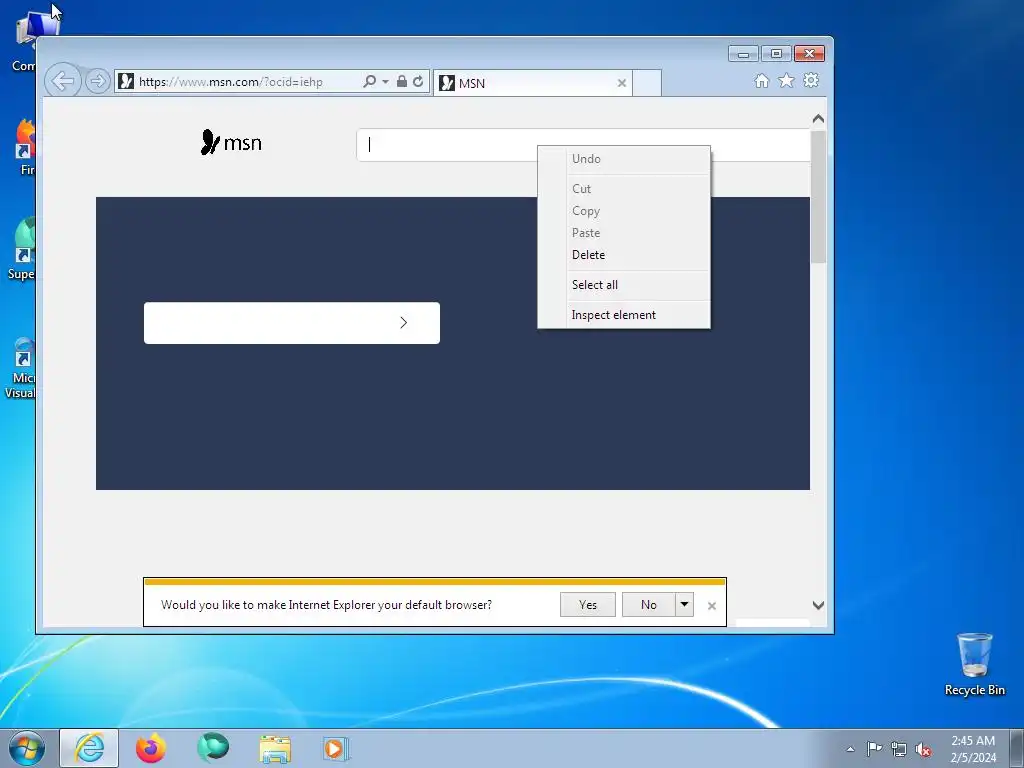Select the MSN browser tab
This screenshot has width=1024, height=768.
click(x=532, y=83)
